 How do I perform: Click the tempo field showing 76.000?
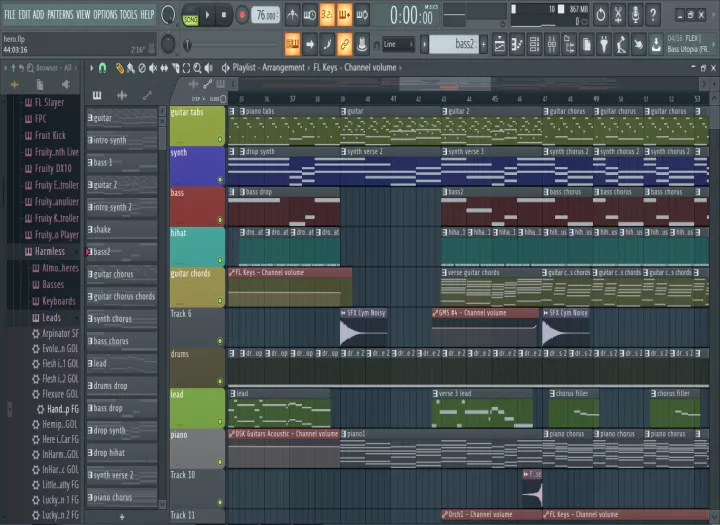tap(266, 15)
